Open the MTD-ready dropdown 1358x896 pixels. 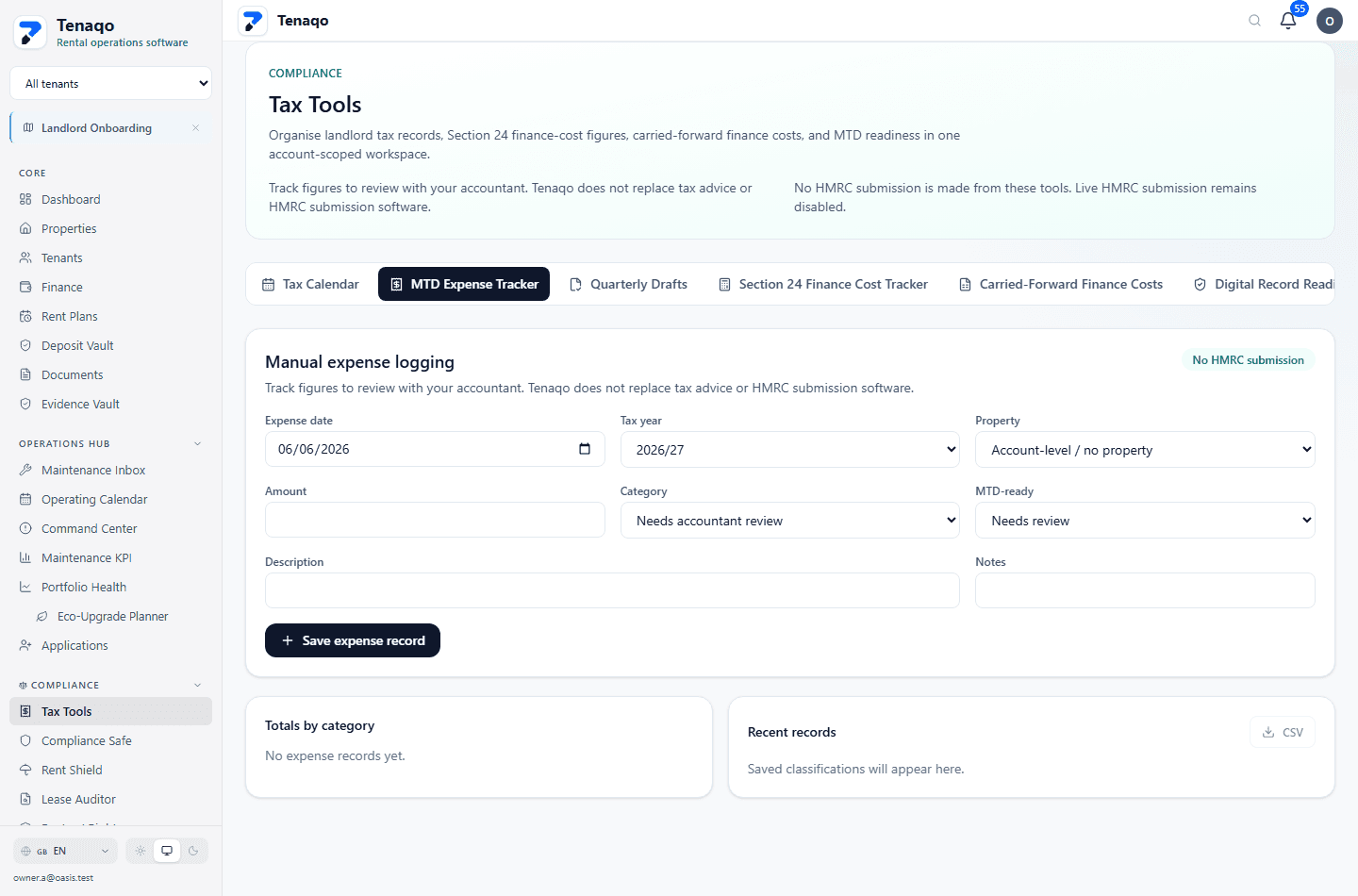(1145, 521)
